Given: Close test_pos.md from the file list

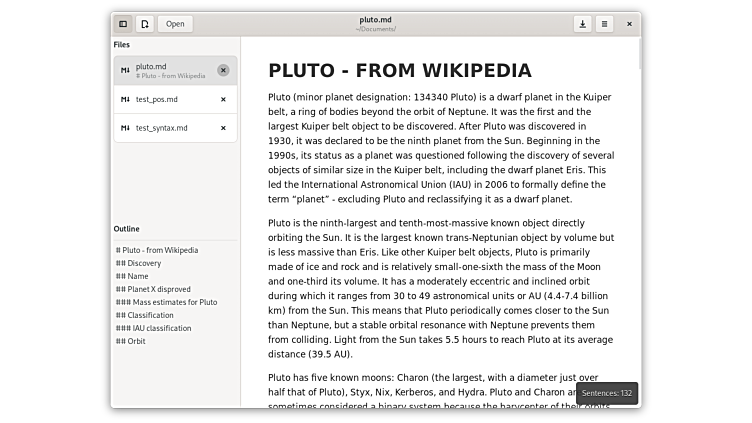Looking at the screenshot, I should click(223, 99).
